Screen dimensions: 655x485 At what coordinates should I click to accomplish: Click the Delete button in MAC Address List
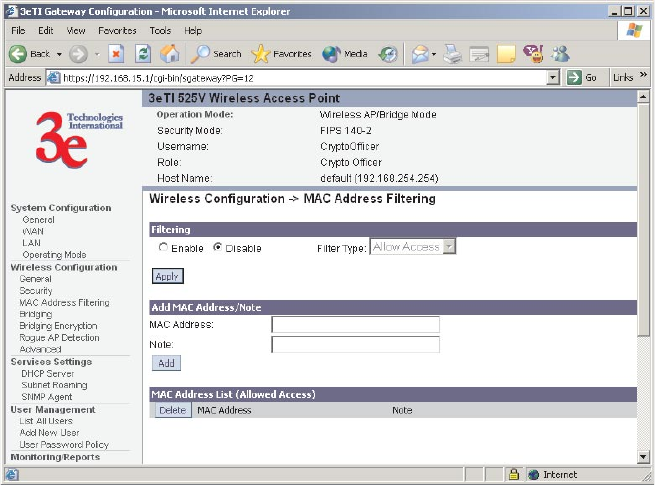click(x=173, y=410)
